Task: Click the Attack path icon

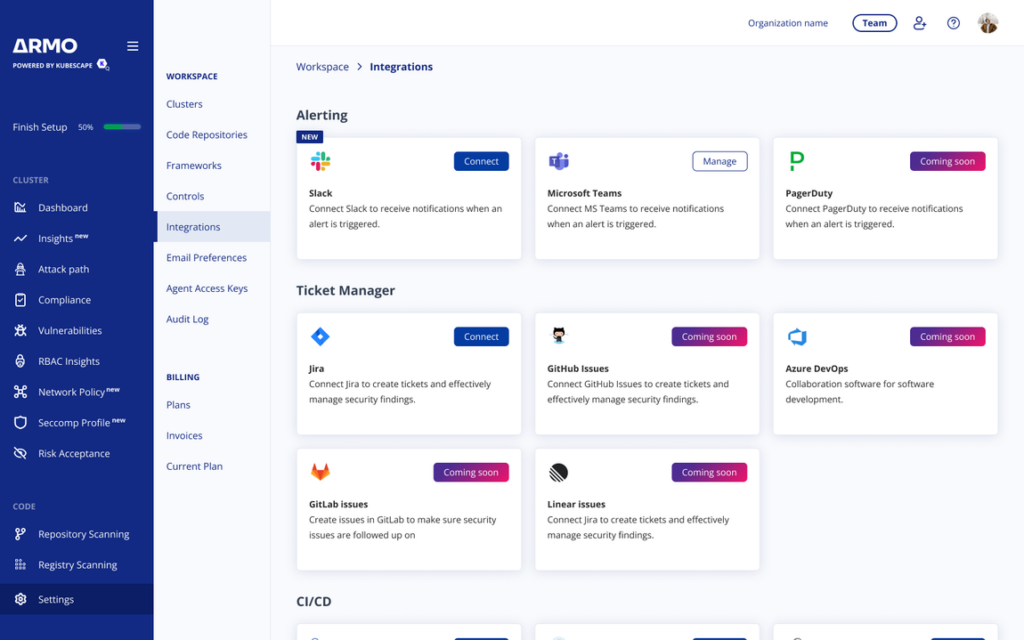Action: click(20, 269)
